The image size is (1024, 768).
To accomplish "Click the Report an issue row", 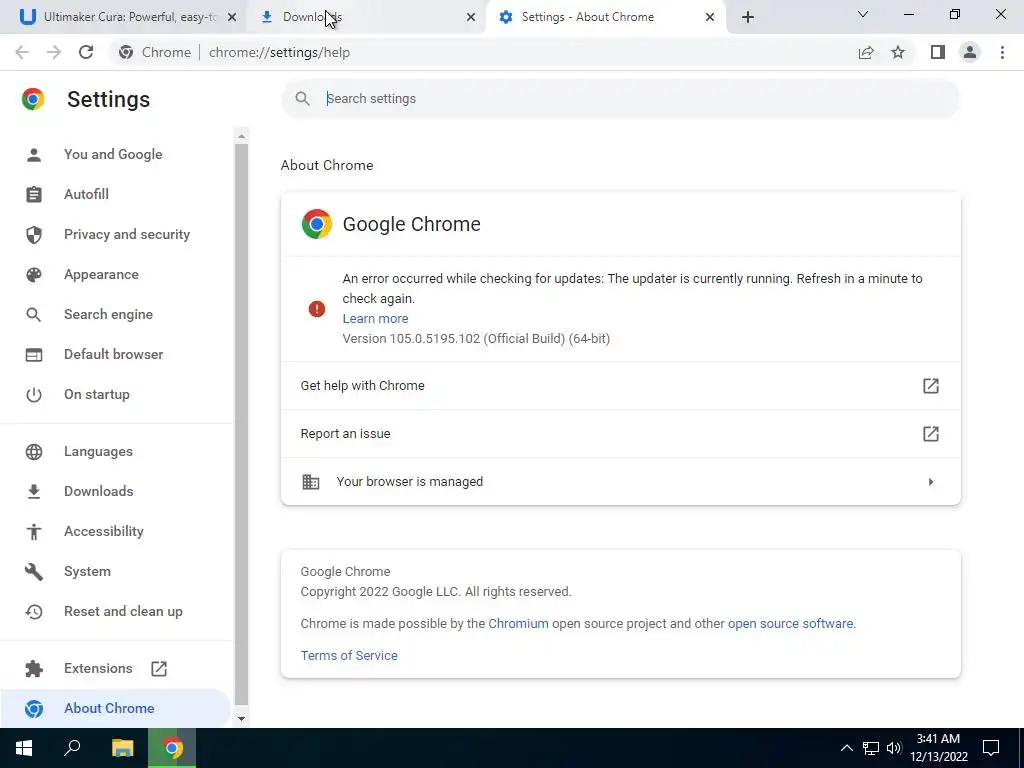I will (x=620, y=434).
